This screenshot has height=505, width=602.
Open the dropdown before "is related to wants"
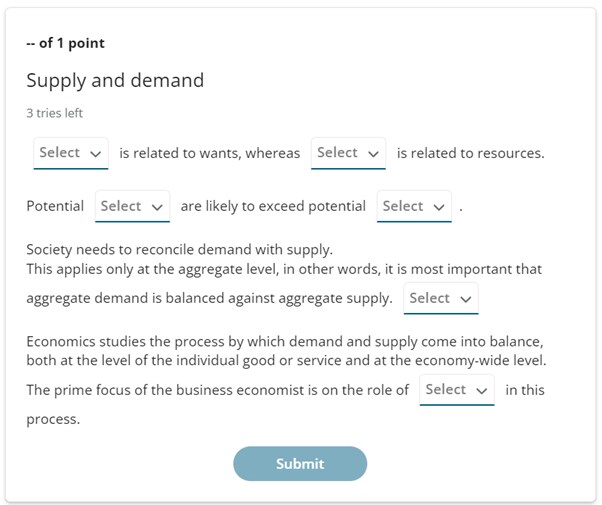click(x=70, y=153)
